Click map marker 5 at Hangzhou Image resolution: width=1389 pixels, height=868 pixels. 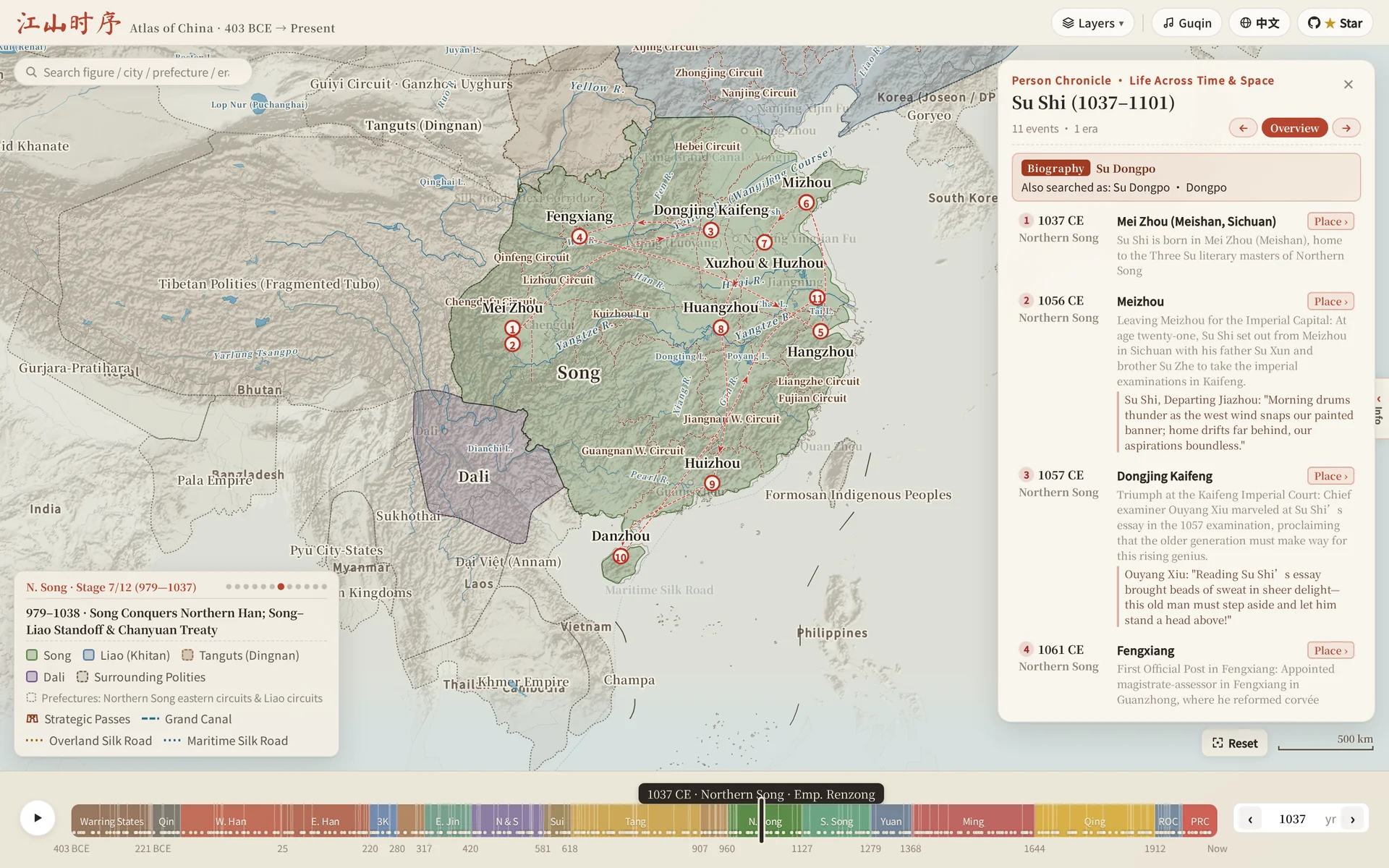pyautogui.click(x=820, y=331)
